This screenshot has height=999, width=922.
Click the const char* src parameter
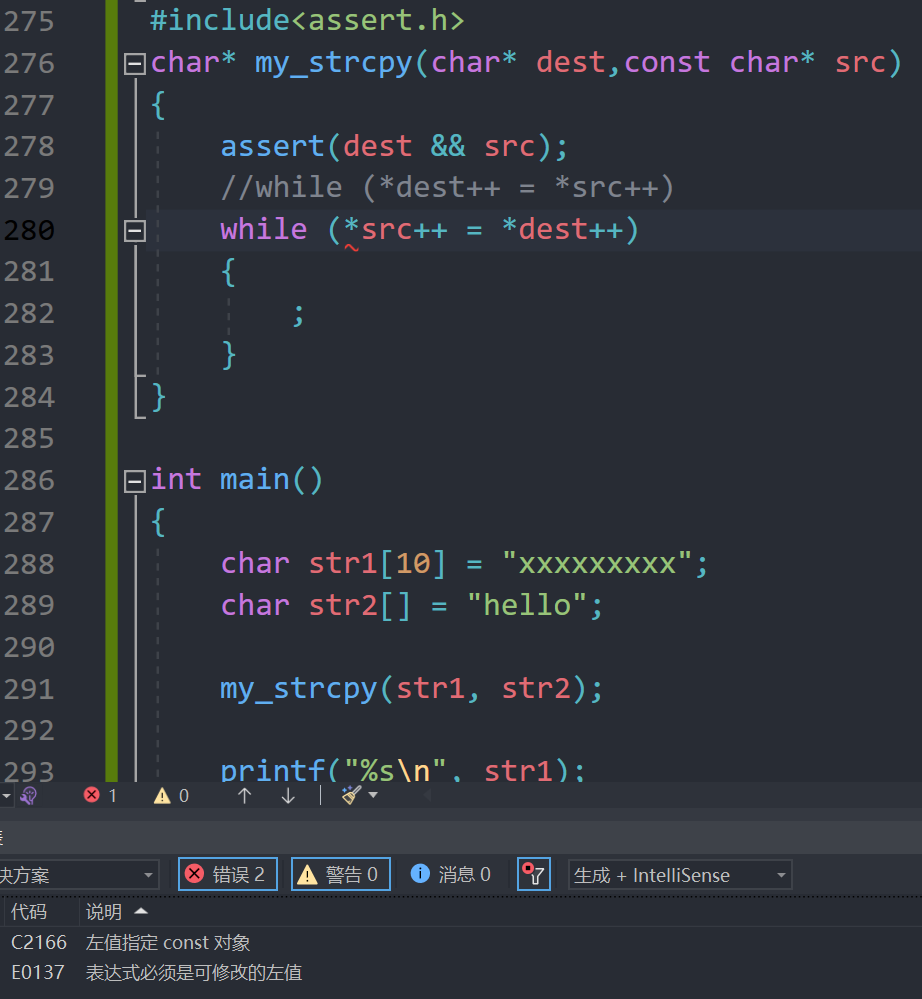(755, 64)
